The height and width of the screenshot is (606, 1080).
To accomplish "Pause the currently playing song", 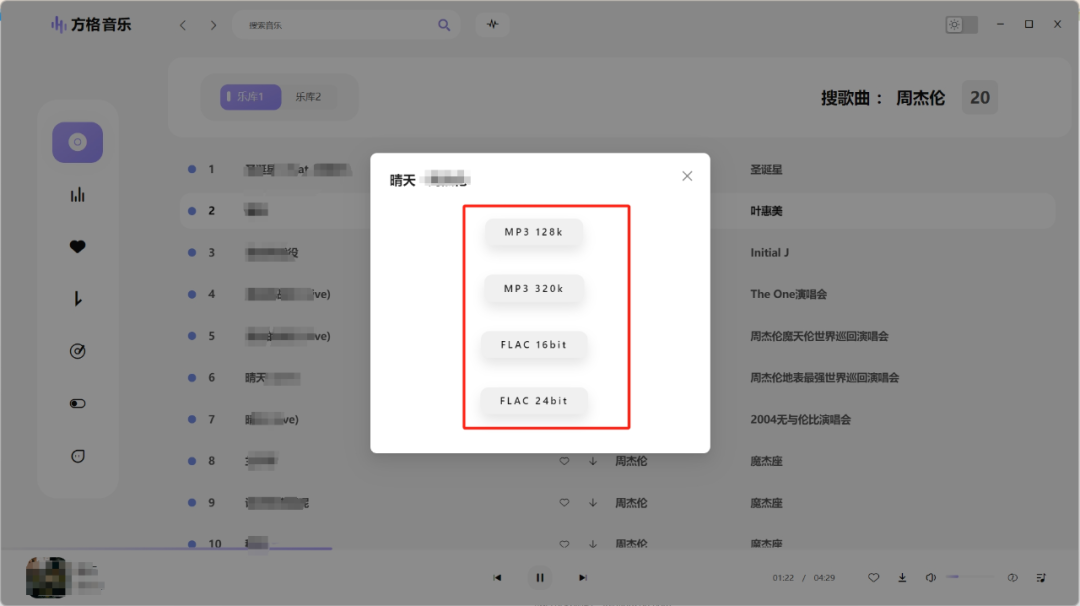I will (540, 577).
